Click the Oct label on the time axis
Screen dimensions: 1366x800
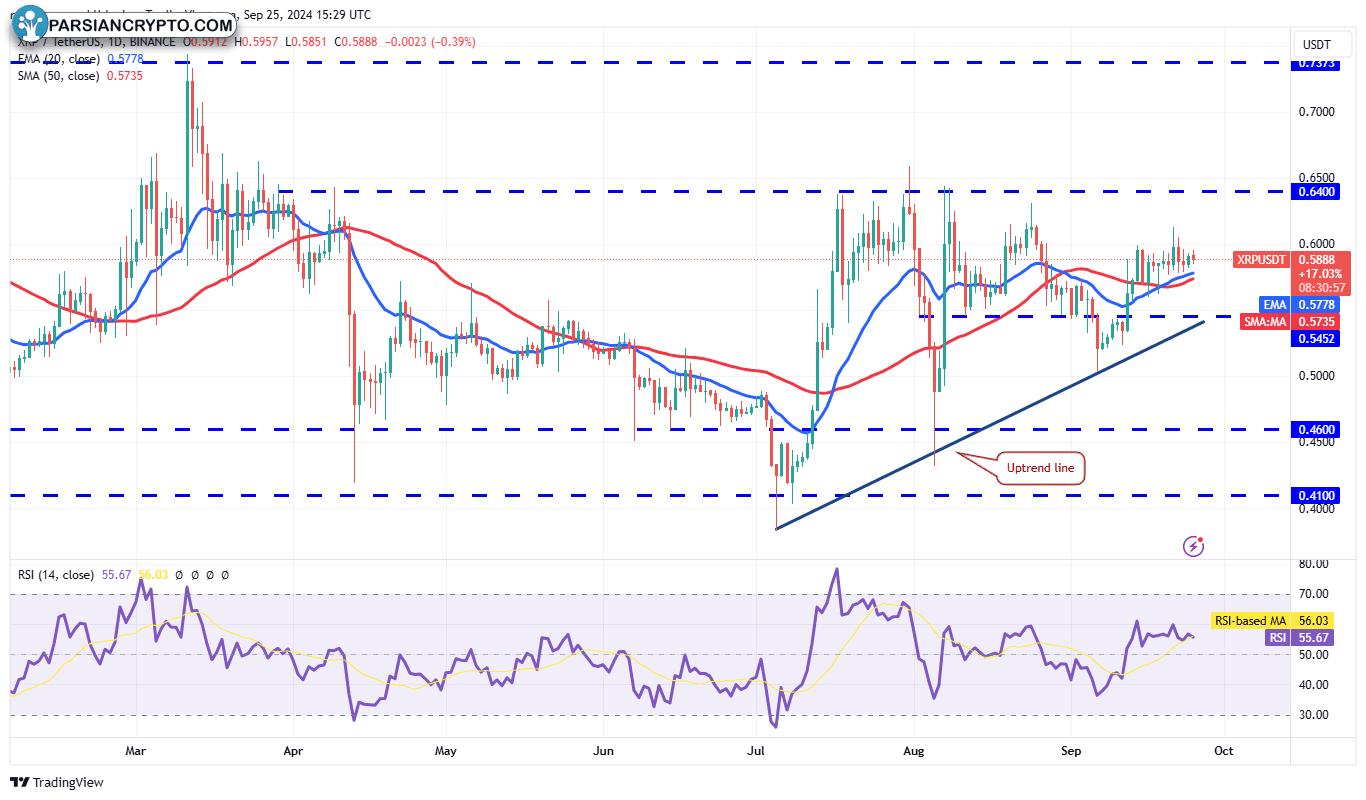tap(1223, 750)
